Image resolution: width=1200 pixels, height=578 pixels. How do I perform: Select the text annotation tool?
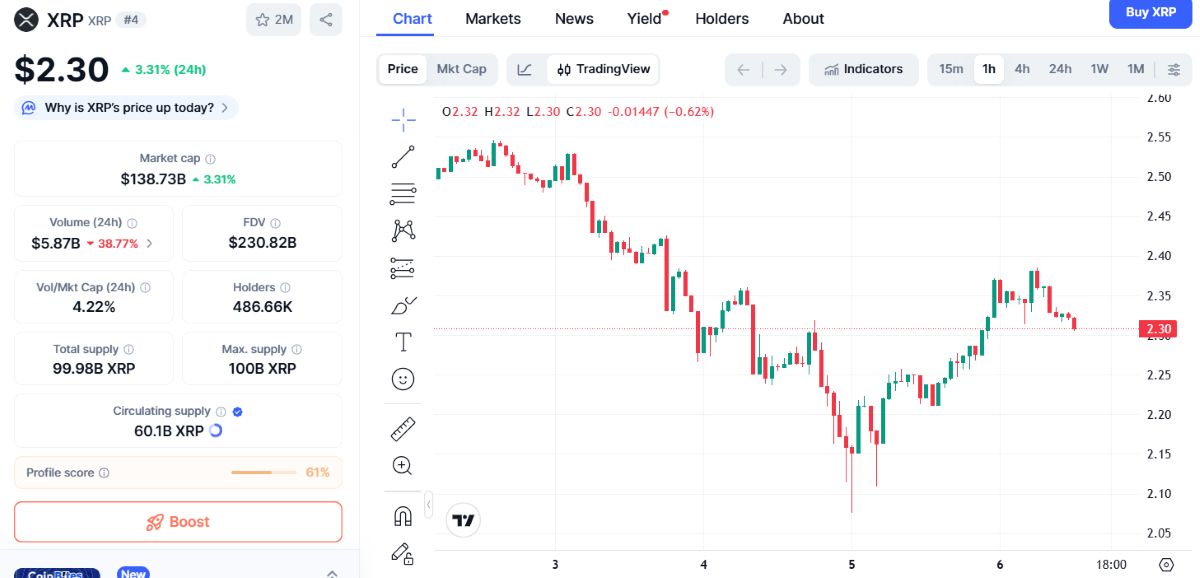point(403,341)
